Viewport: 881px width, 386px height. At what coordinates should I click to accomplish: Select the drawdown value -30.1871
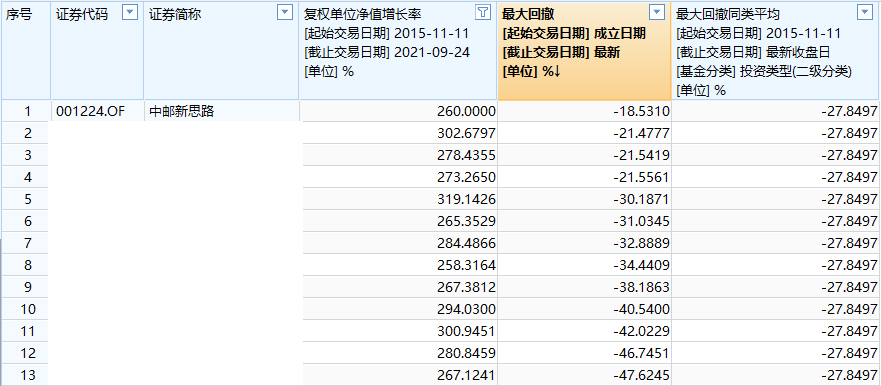(642, 199)
